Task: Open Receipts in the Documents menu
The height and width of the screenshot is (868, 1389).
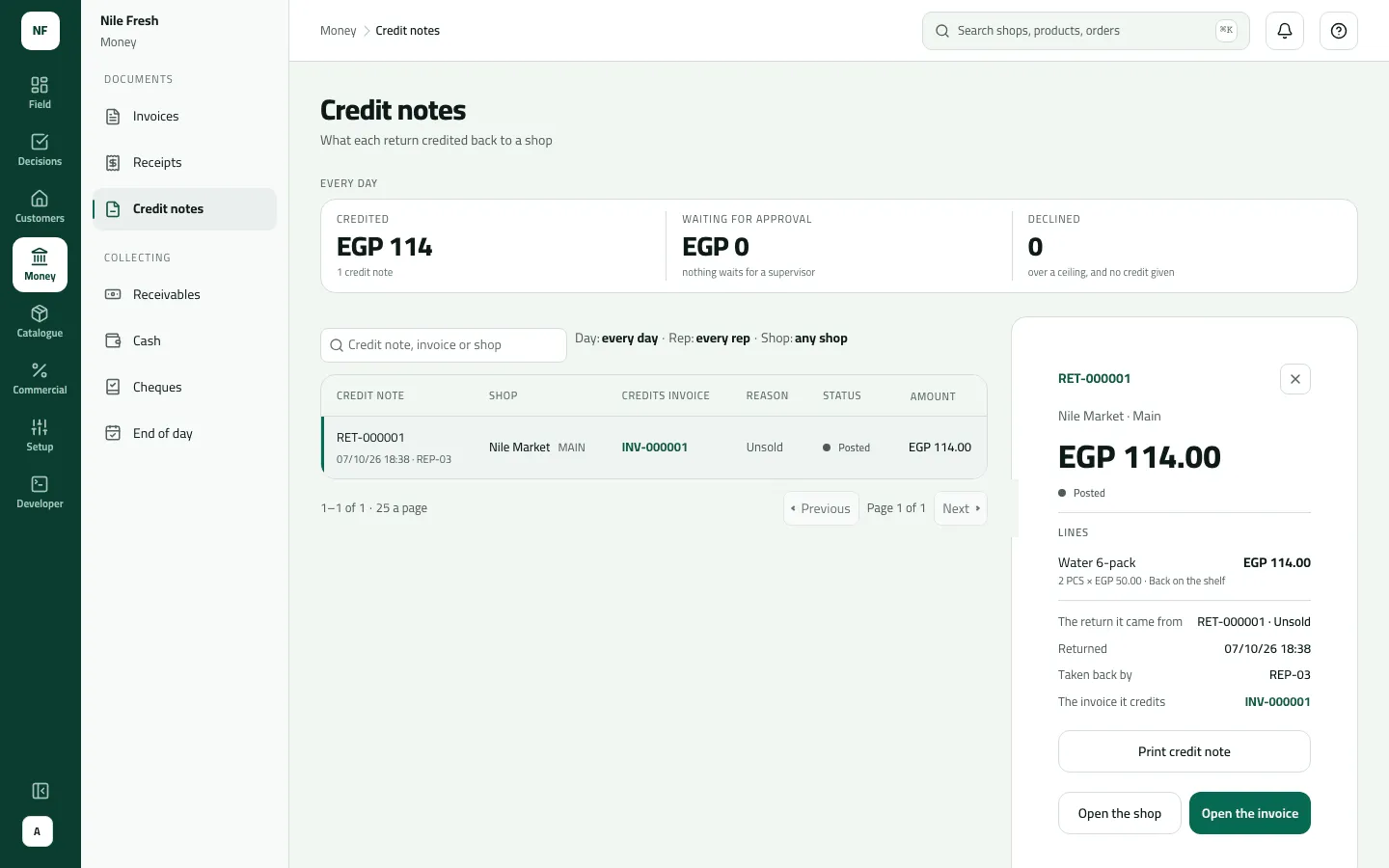Action: [184, 163]
